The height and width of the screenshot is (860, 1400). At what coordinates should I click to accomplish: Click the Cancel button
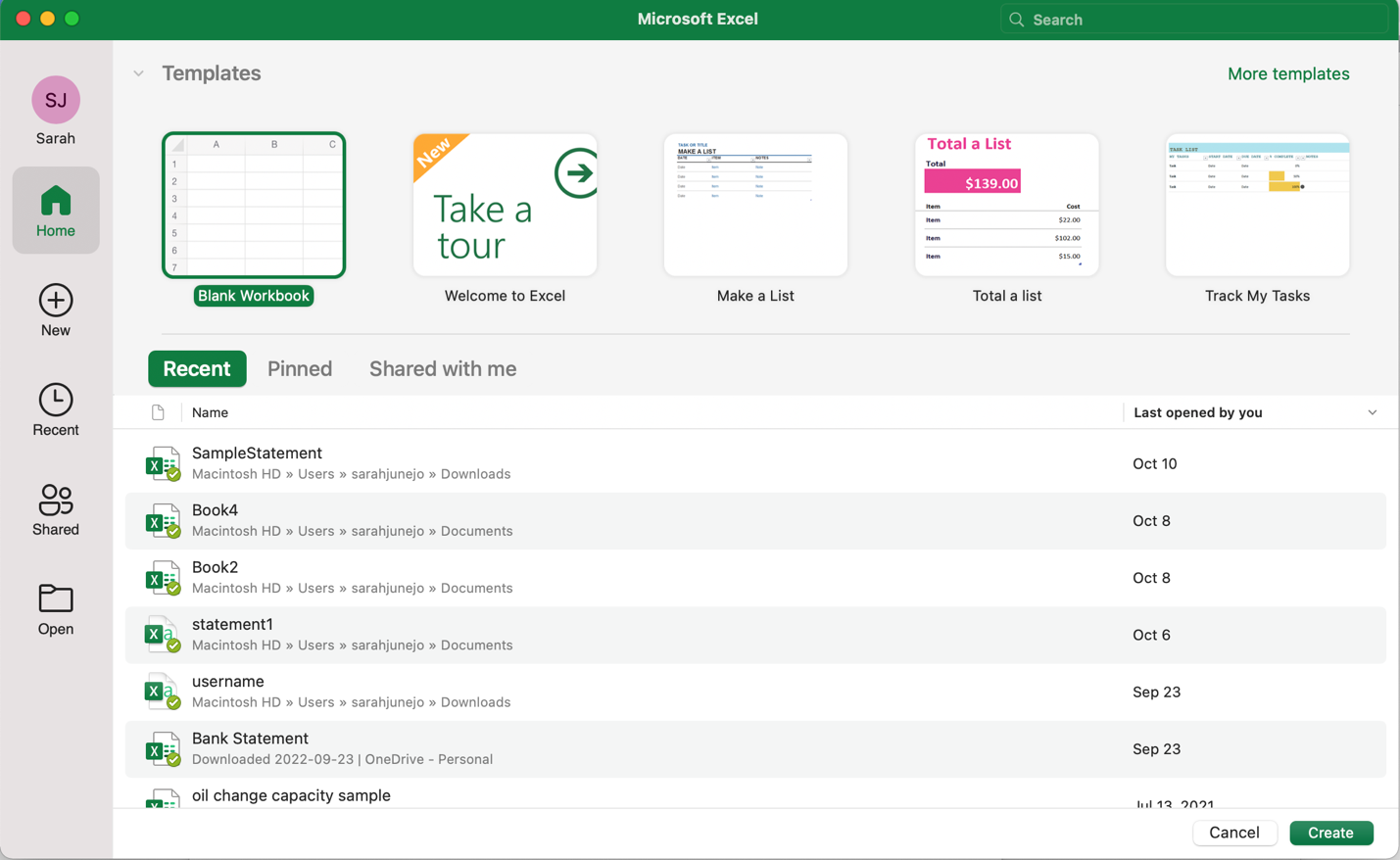point(1234,833)
